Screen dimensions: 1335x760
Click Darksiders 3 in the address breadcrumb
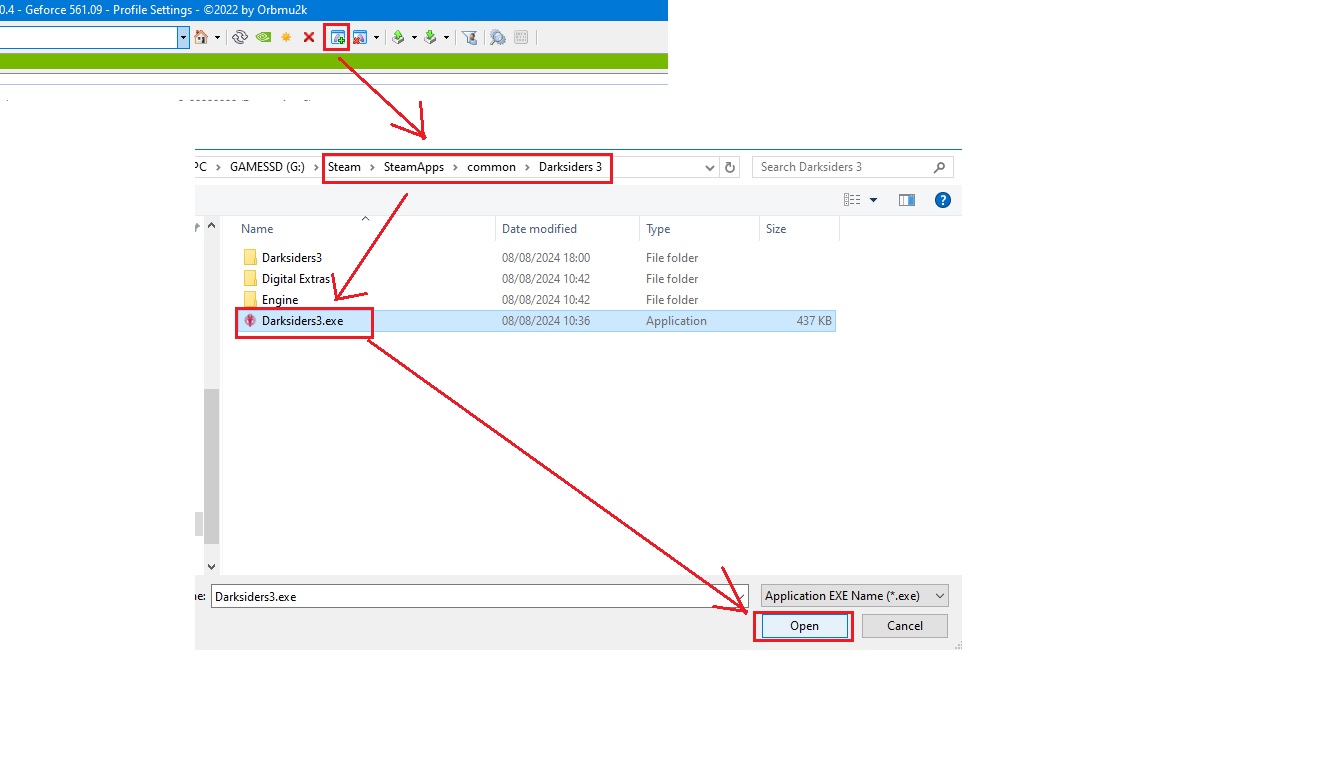[x=571, y=167]
